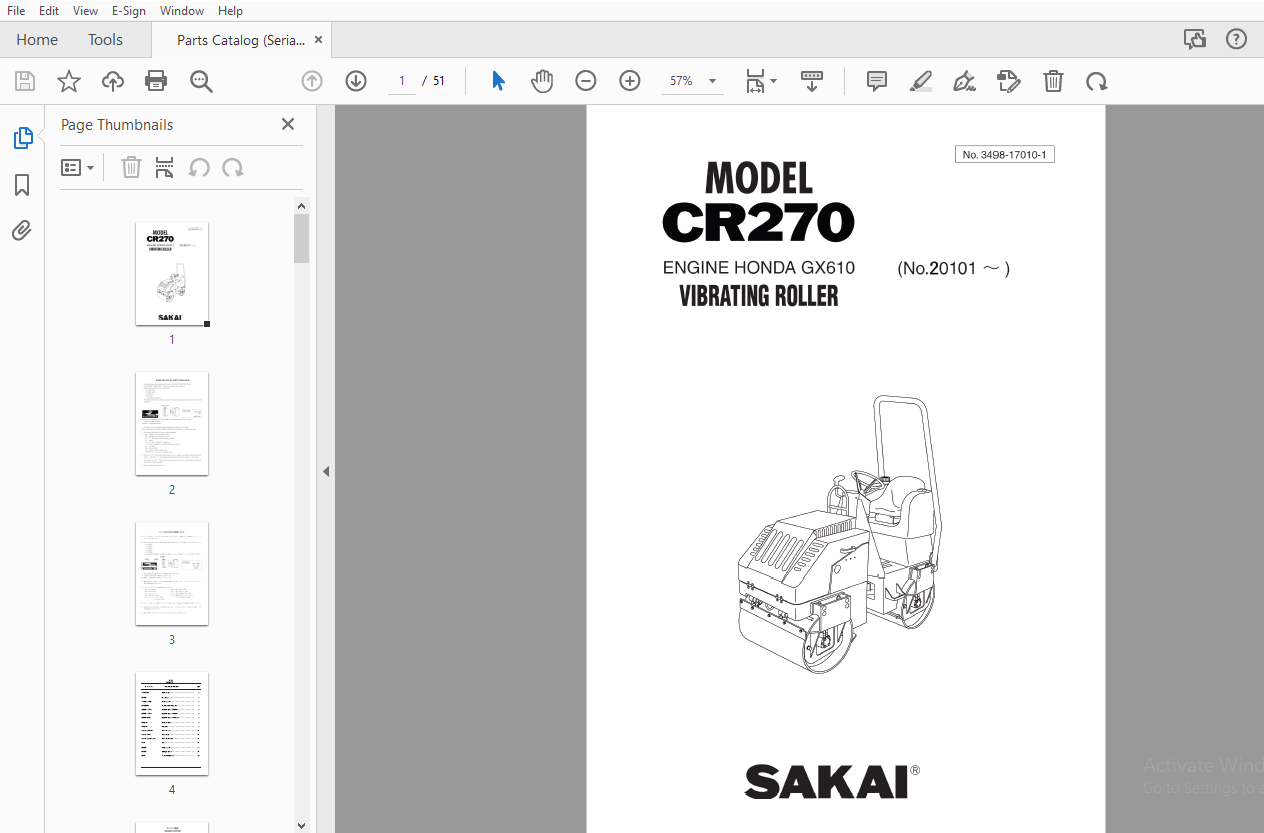Screen dimensions: 1264x833
Task: Bookmark document with the star icon
Action: [x=69, y=81]
